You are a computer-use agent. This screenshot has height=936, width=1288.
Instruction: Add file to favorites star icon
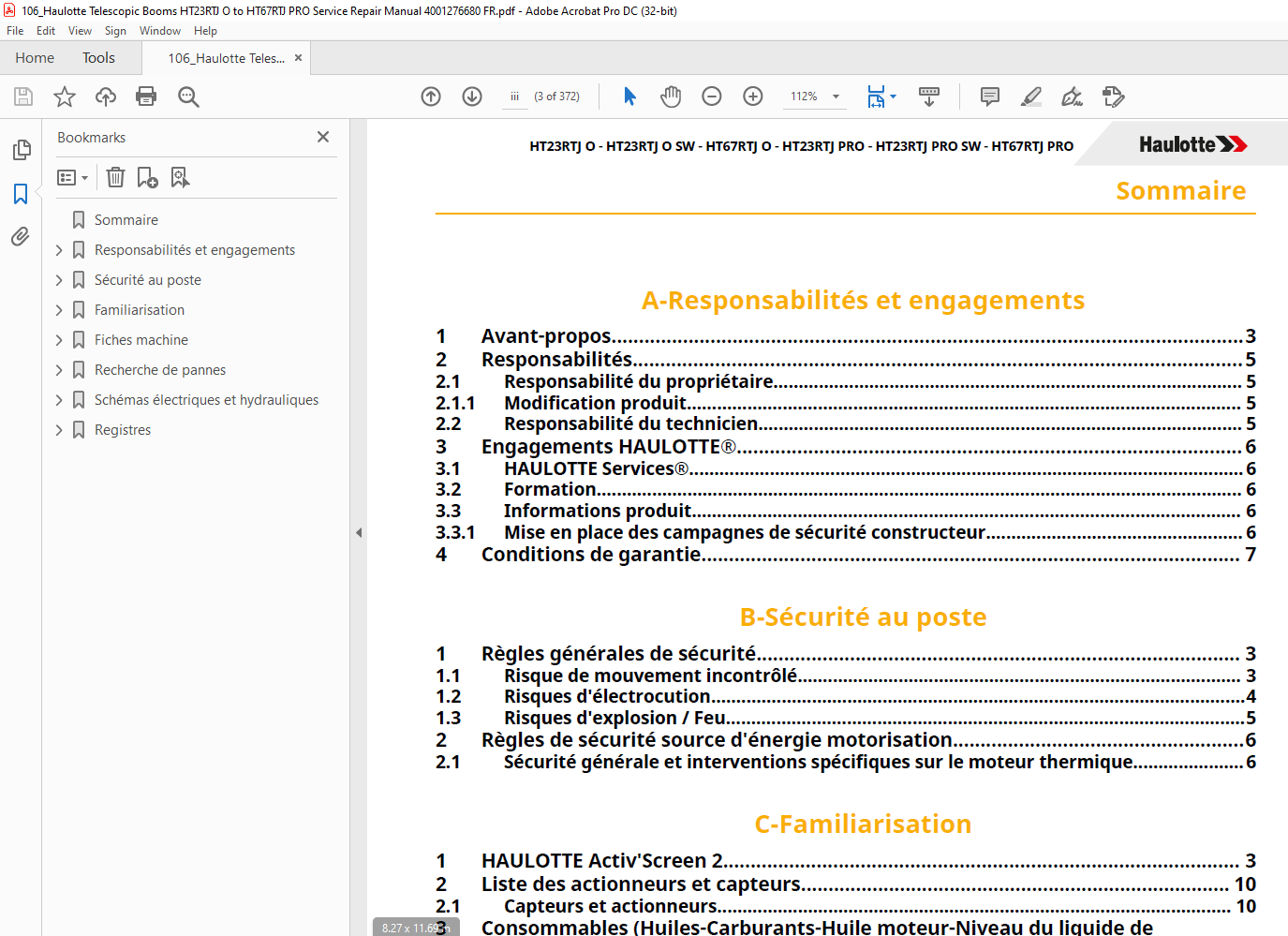coord(65,97)
